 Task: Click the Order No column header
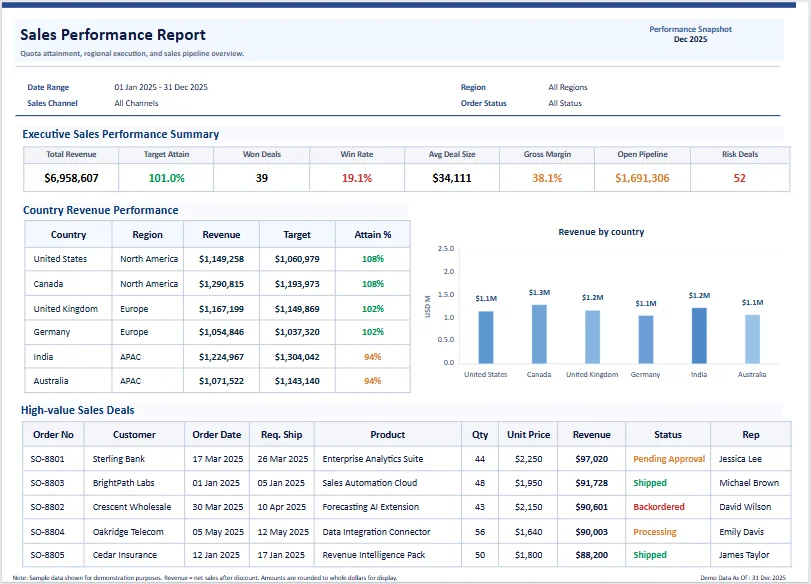pos(53,435)
